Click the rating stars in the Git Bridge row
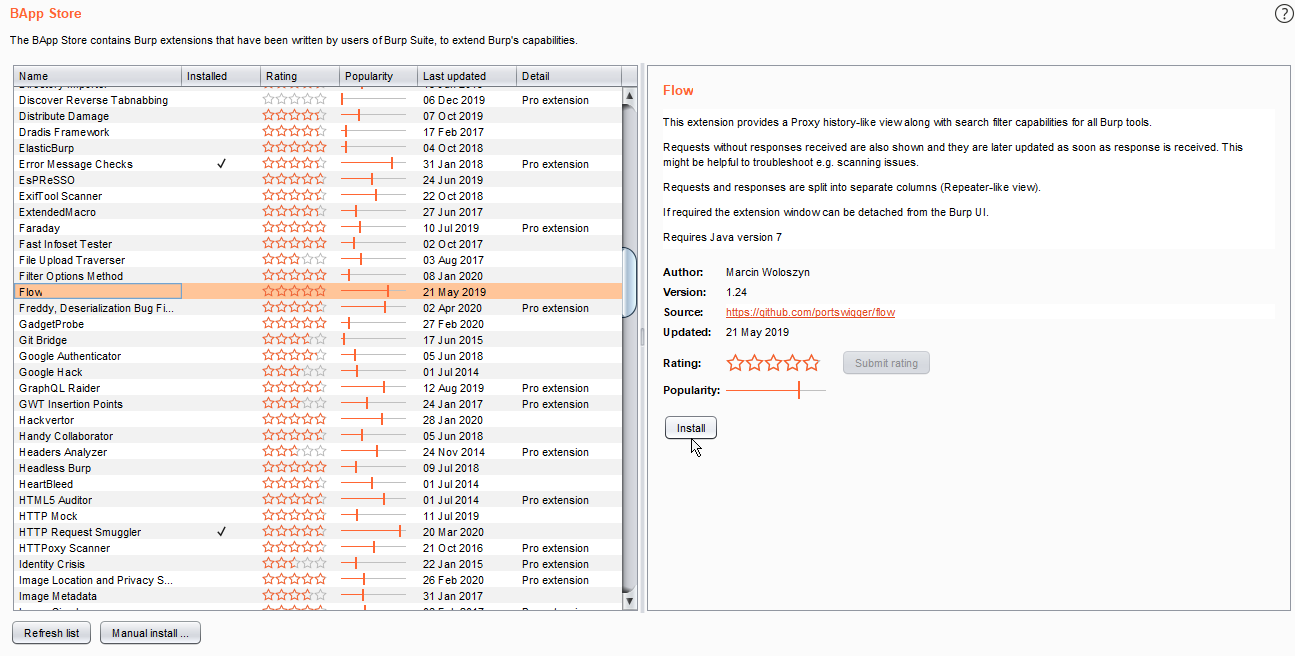This screenshot has height=656, width=1295. [294, 340]
